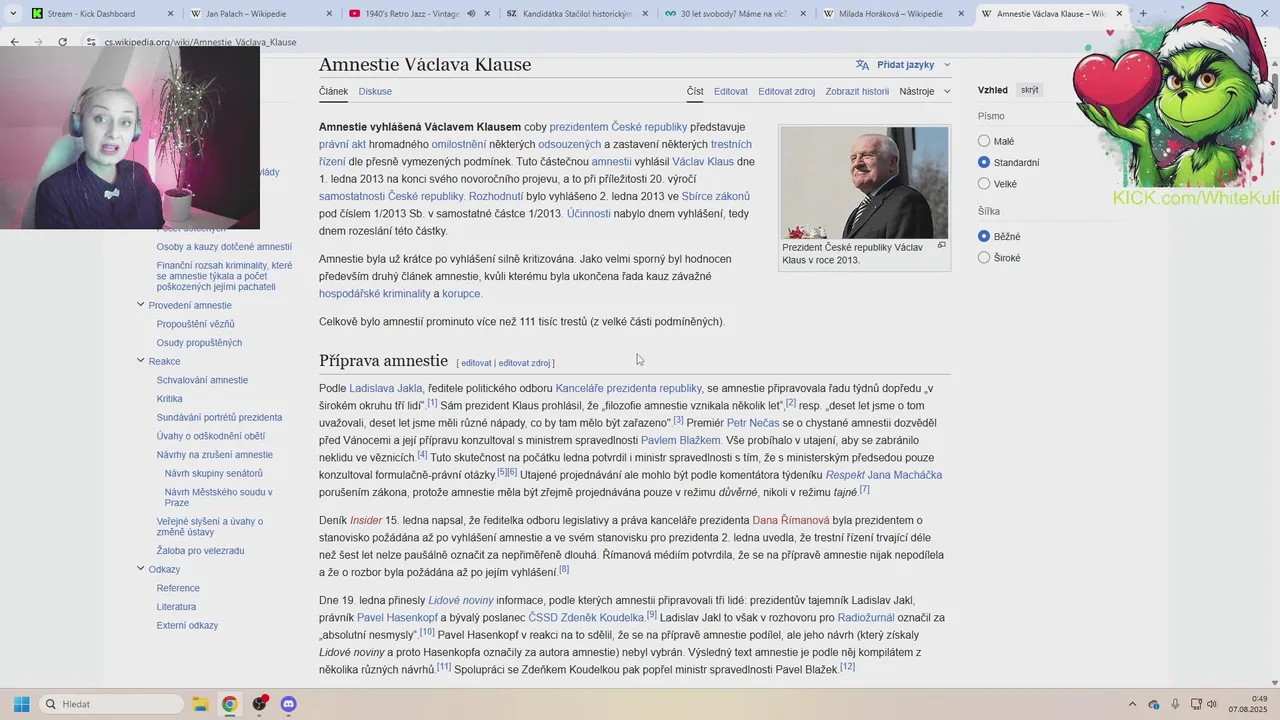This screenshot has height=720, width=1280.
Task: Hide the Vzhled panel with skrýt
Action: pyautogui.click(x=1030, y=90)
